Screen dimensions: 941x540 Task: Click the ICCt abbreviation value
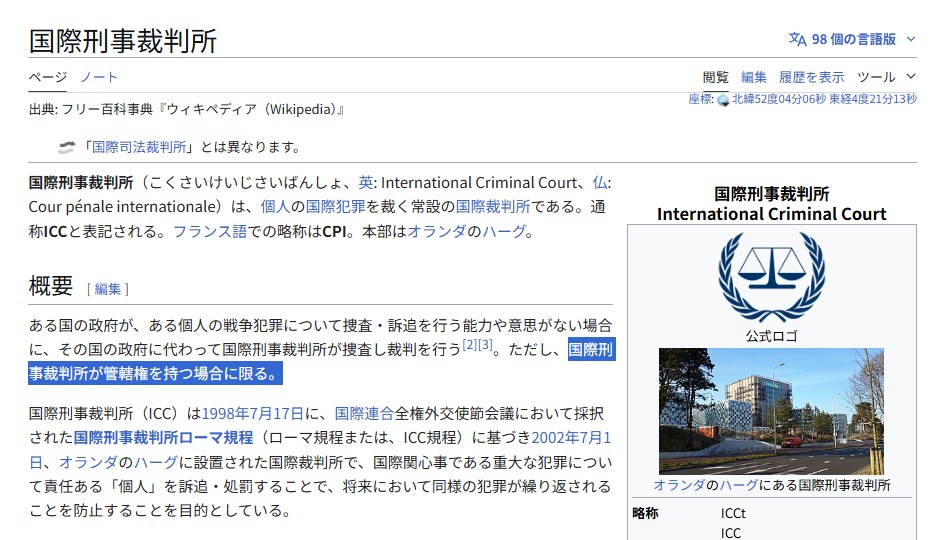pos(733,513)
